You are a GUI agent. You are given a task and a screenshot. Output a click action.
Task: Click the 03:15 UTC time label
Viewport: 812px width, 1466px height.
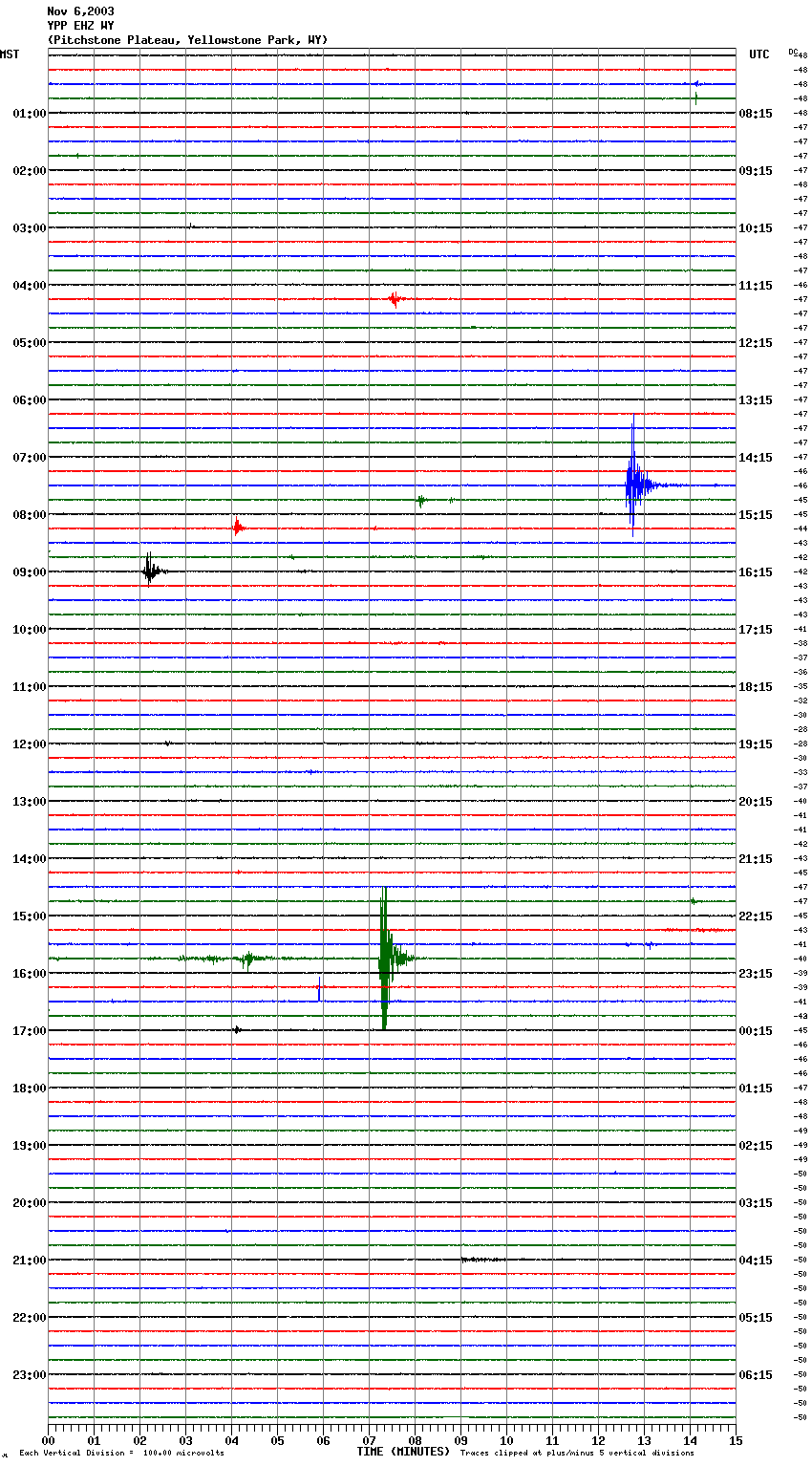756,1203
